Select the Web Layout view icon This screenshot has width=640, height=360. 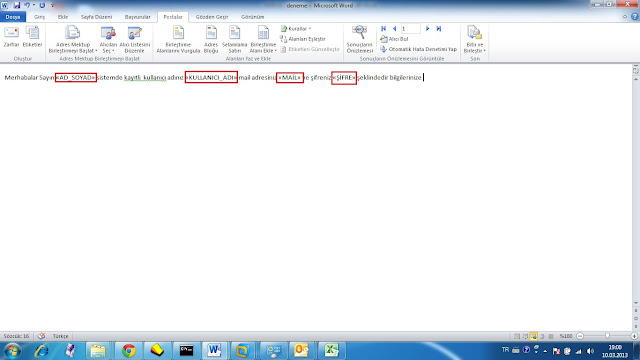533,336
